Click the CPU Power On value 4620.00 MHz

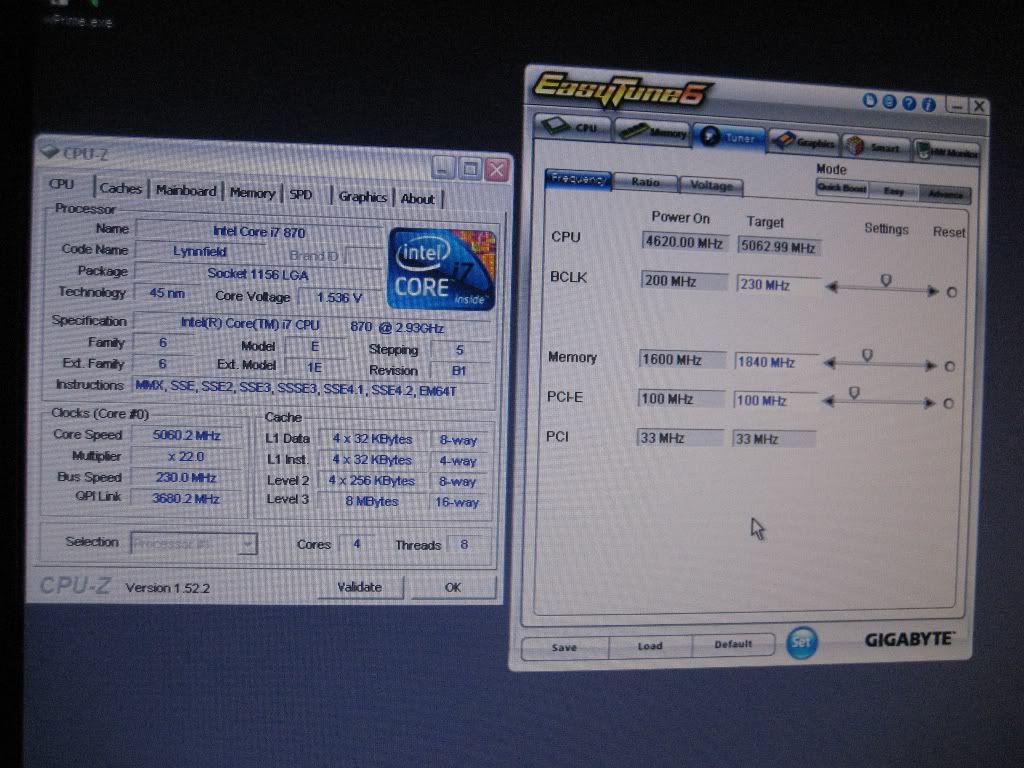tap(684, 242)
